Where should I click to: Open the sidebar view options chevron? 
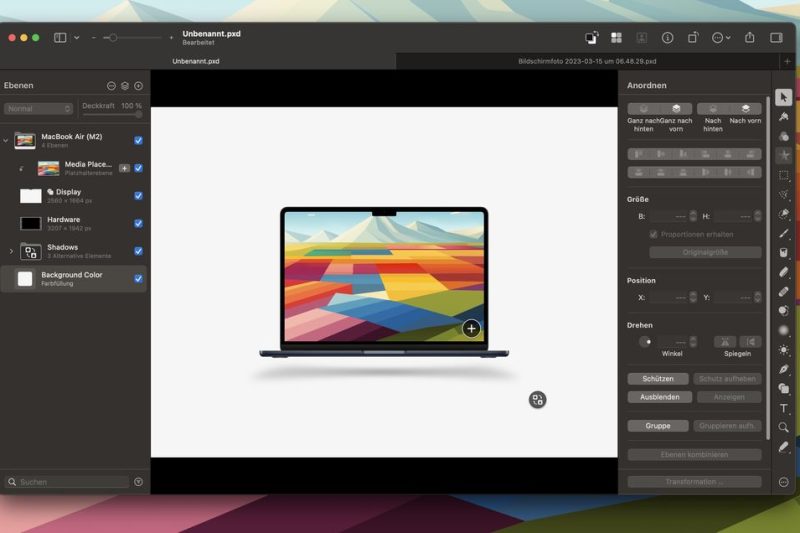pyautogui.click(x=77, y=38)
